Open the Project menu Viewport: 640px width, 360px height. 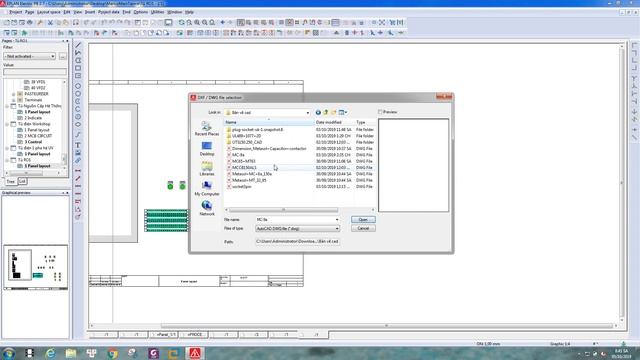click(x=16, y=12)
